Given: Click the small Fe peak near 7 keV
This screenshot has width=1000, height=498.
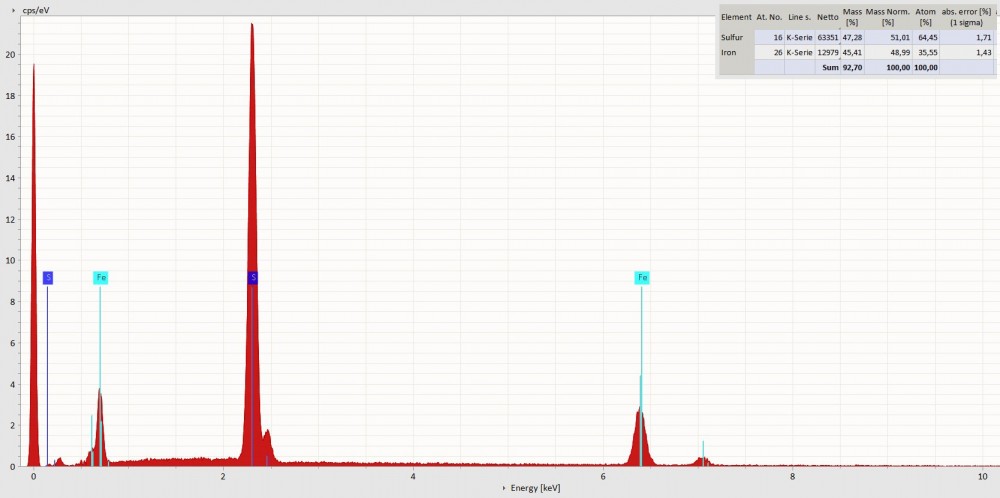Looking at the screenshot, I should (x=703, y=460).
